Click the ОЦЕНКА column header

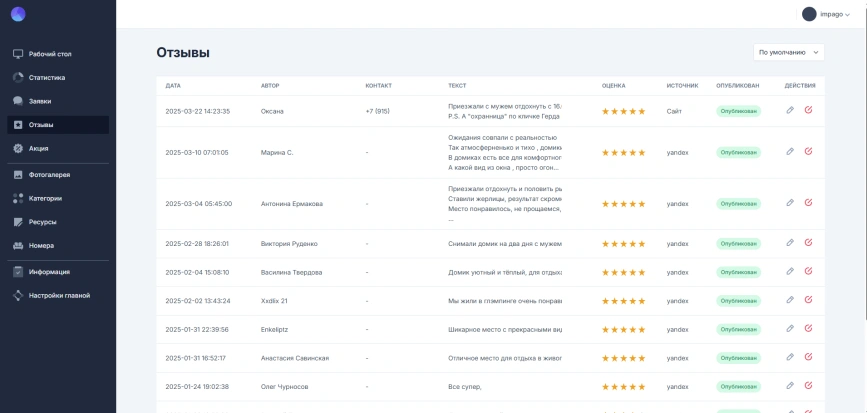(x=614, y=86)
